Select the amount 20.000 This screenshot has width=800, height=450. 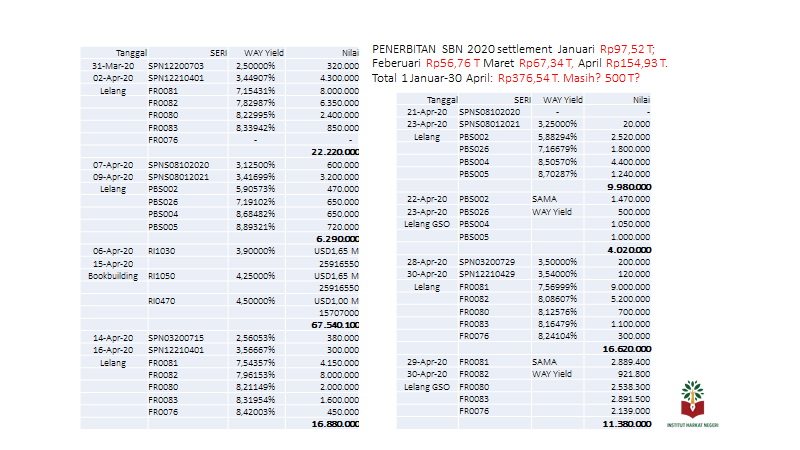pos(636,124)
